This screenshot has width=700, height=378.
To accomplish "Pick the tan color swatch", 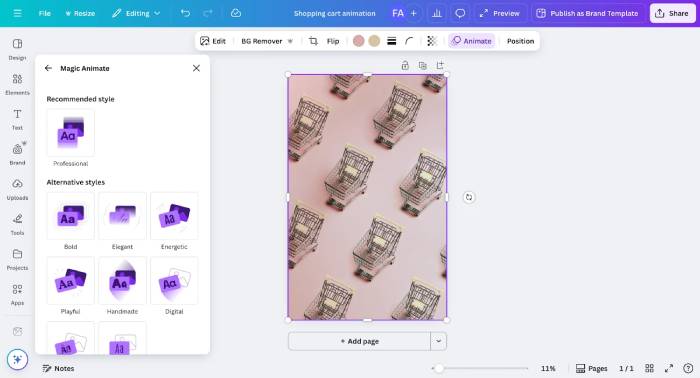I will coord(374,41).
